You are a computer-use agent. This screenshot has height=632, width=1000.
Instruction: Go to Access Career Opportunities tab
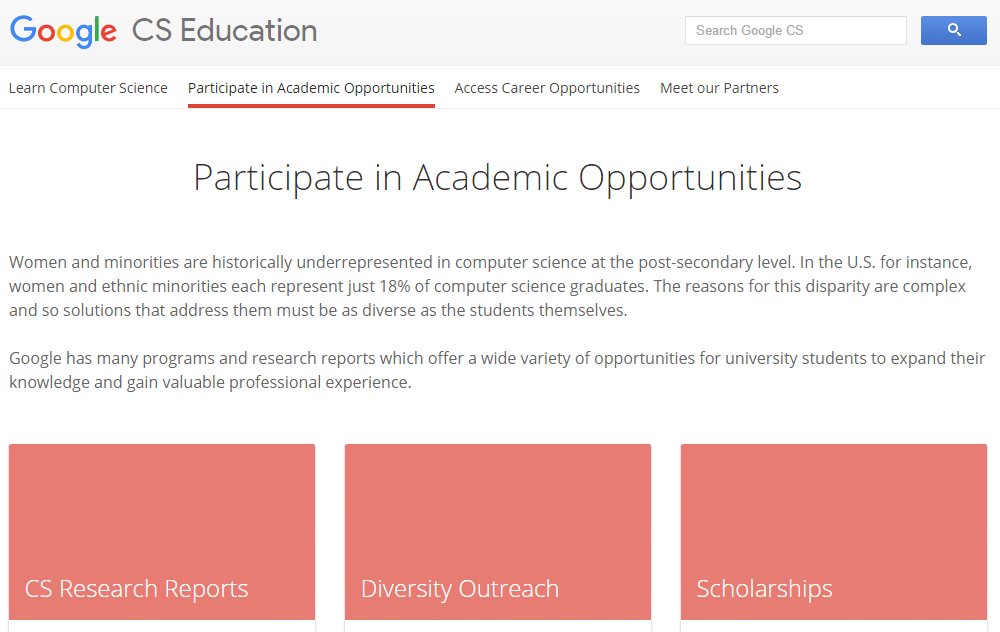(x=547, y=88)
